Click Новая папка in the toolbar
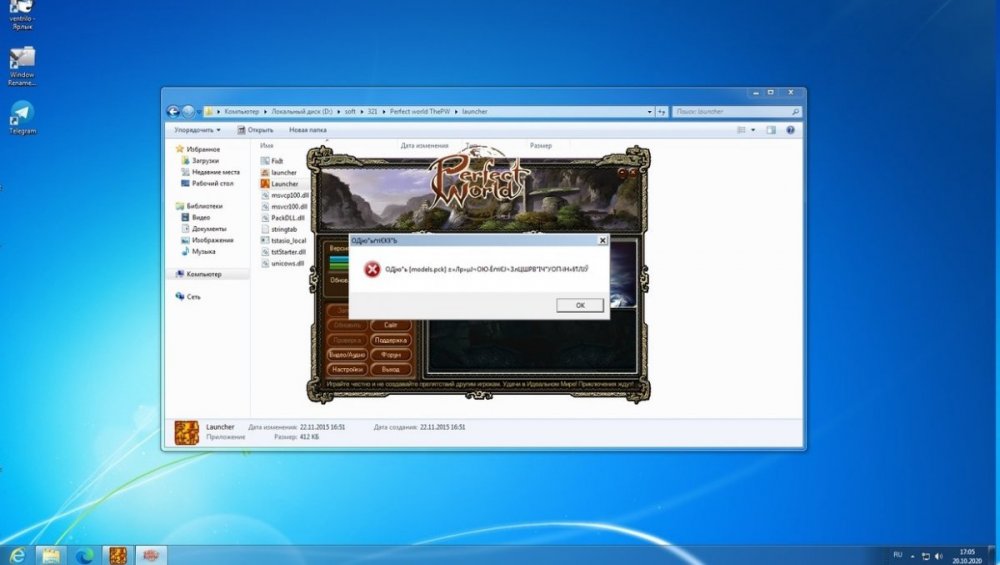 coord(307,130)
